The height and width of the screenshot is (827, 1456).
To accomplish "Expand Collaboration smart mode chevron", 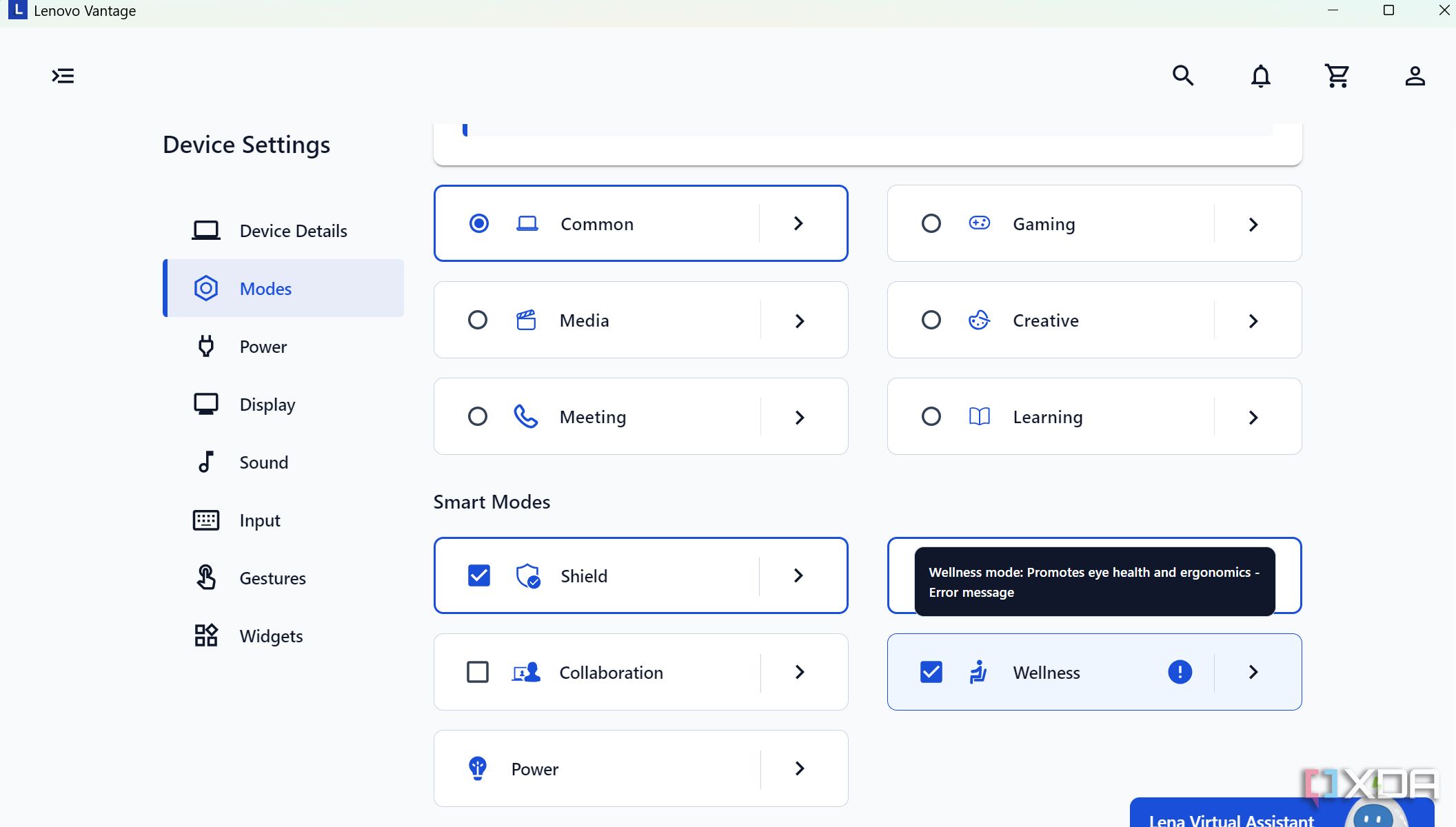I will (800, 672).
